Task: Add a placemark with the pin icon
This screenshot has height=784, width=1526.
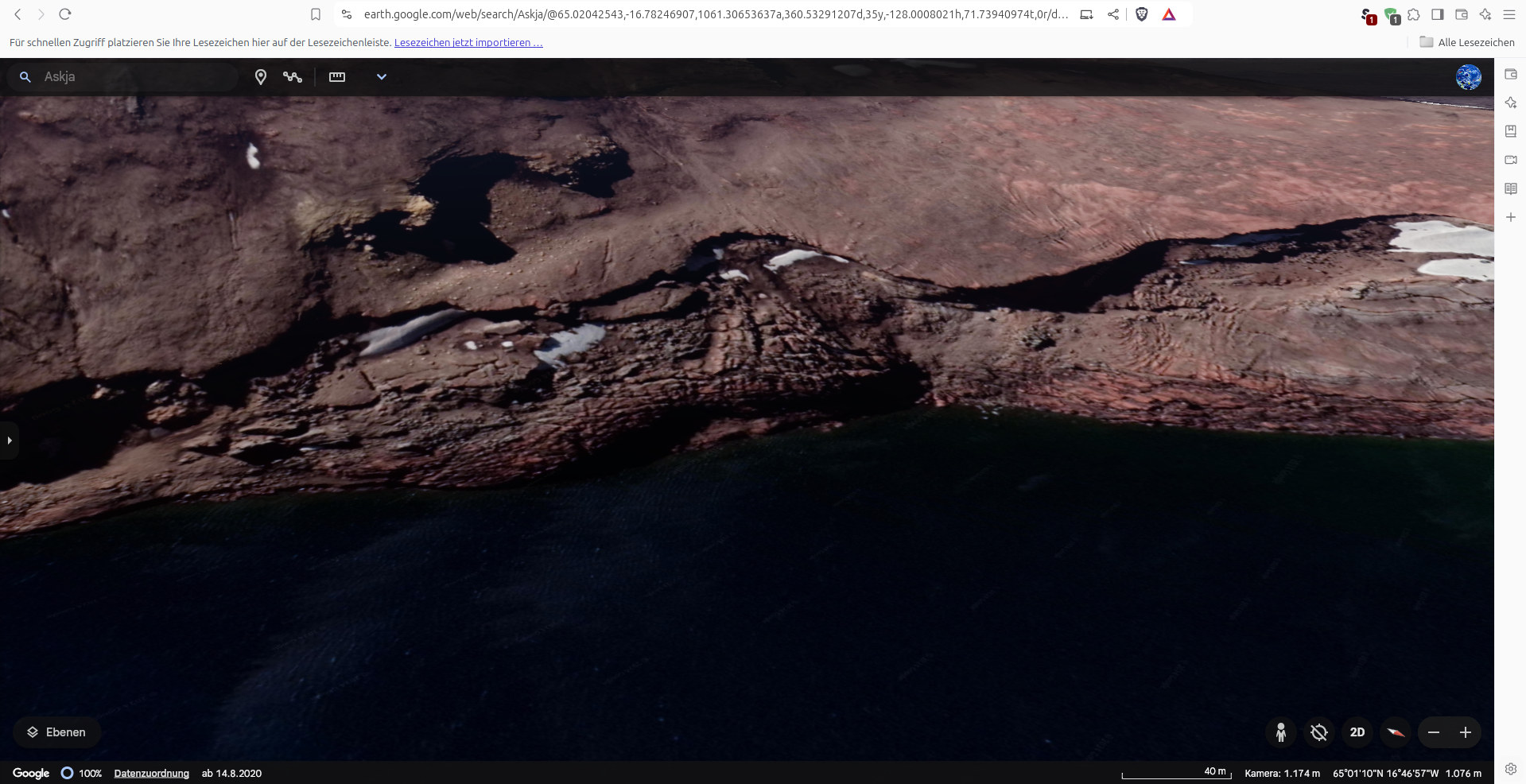Action: [261, 77]
